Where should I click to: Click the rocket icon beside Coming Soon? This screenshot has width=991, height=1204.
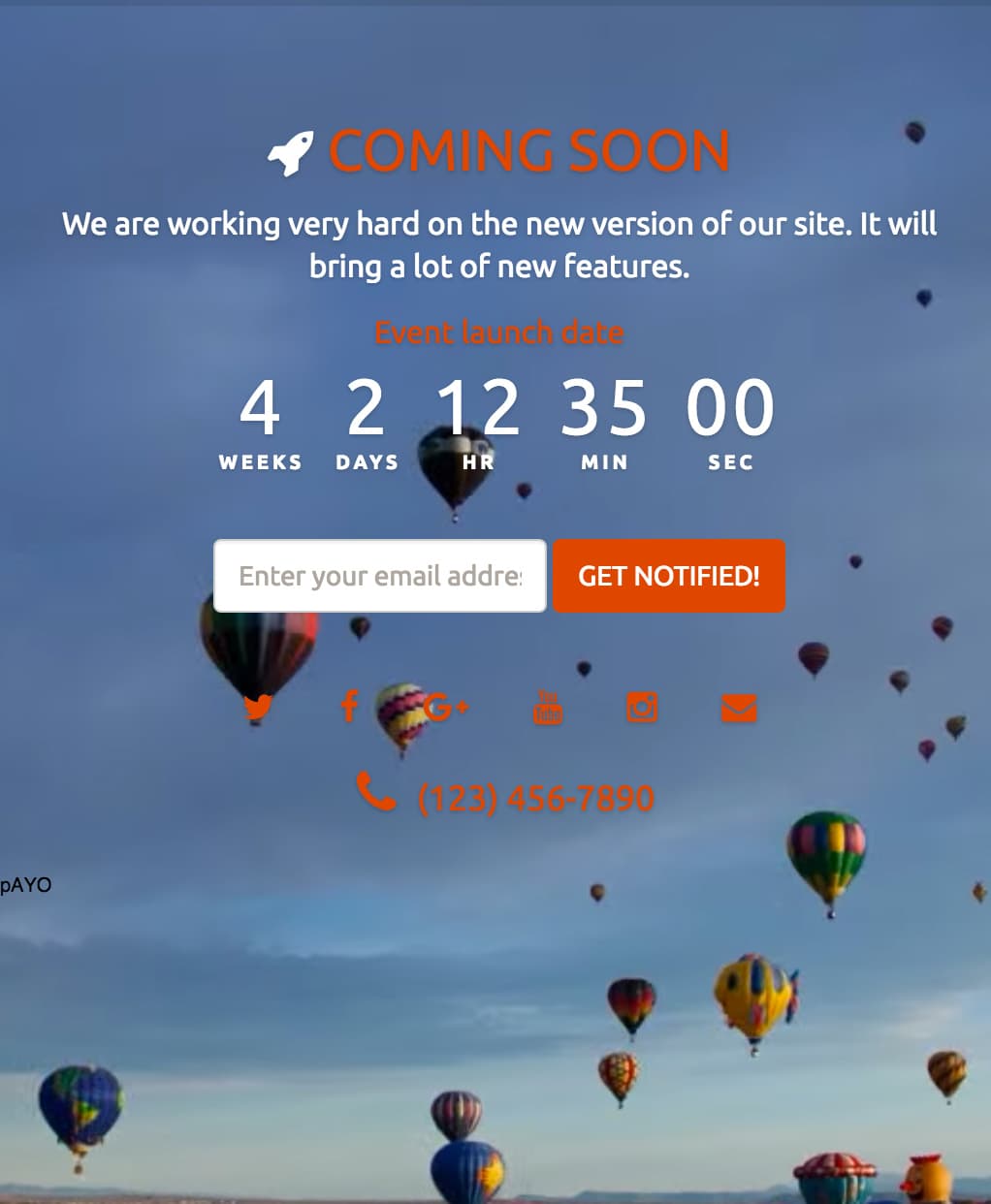pyautogui.click(x=291, y=153)
